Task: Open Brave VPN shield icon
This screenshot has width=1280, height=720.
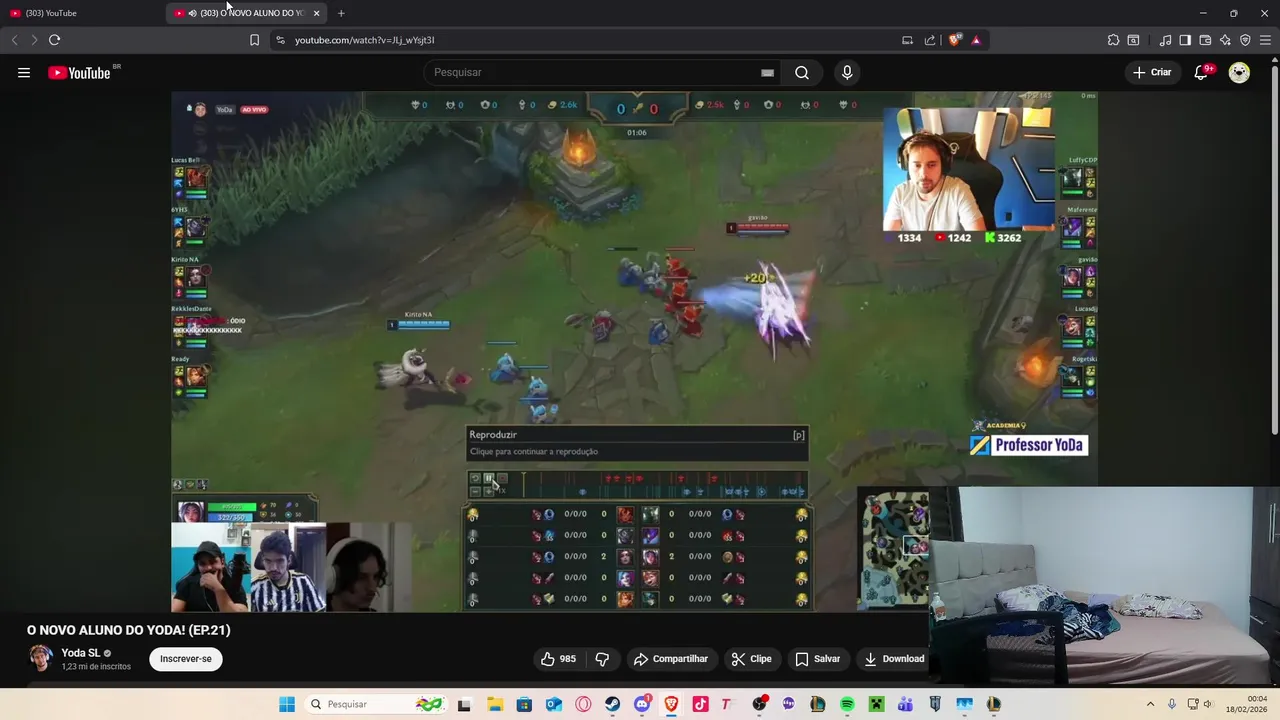Action: 1245,40
